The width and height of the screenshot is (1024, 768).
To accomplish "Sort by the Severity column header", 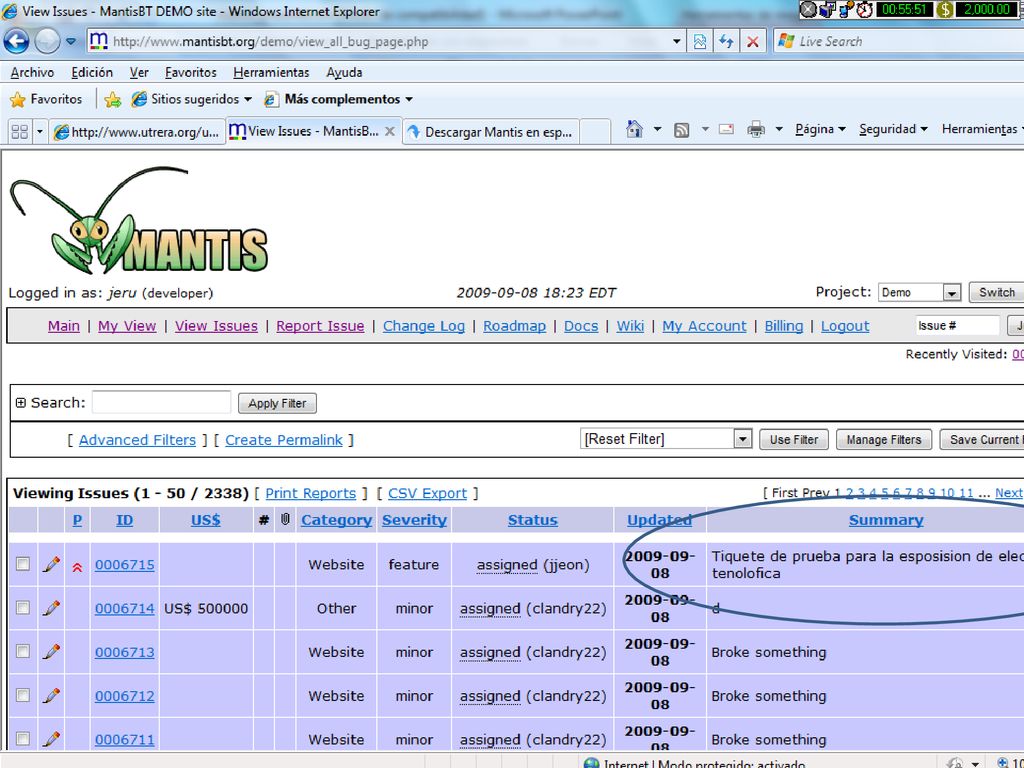I will click(414, 520).
